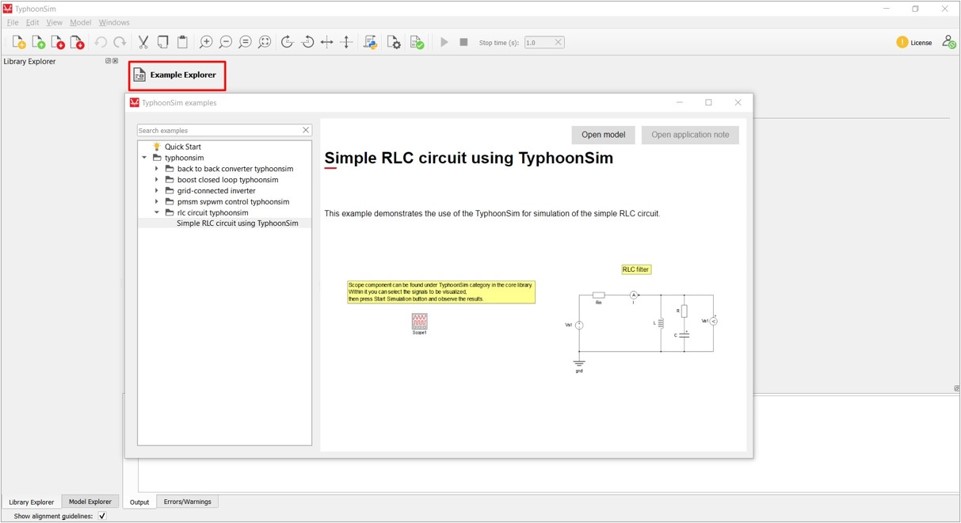
Task: Open the Example Explorer
Action: [176, 75]
